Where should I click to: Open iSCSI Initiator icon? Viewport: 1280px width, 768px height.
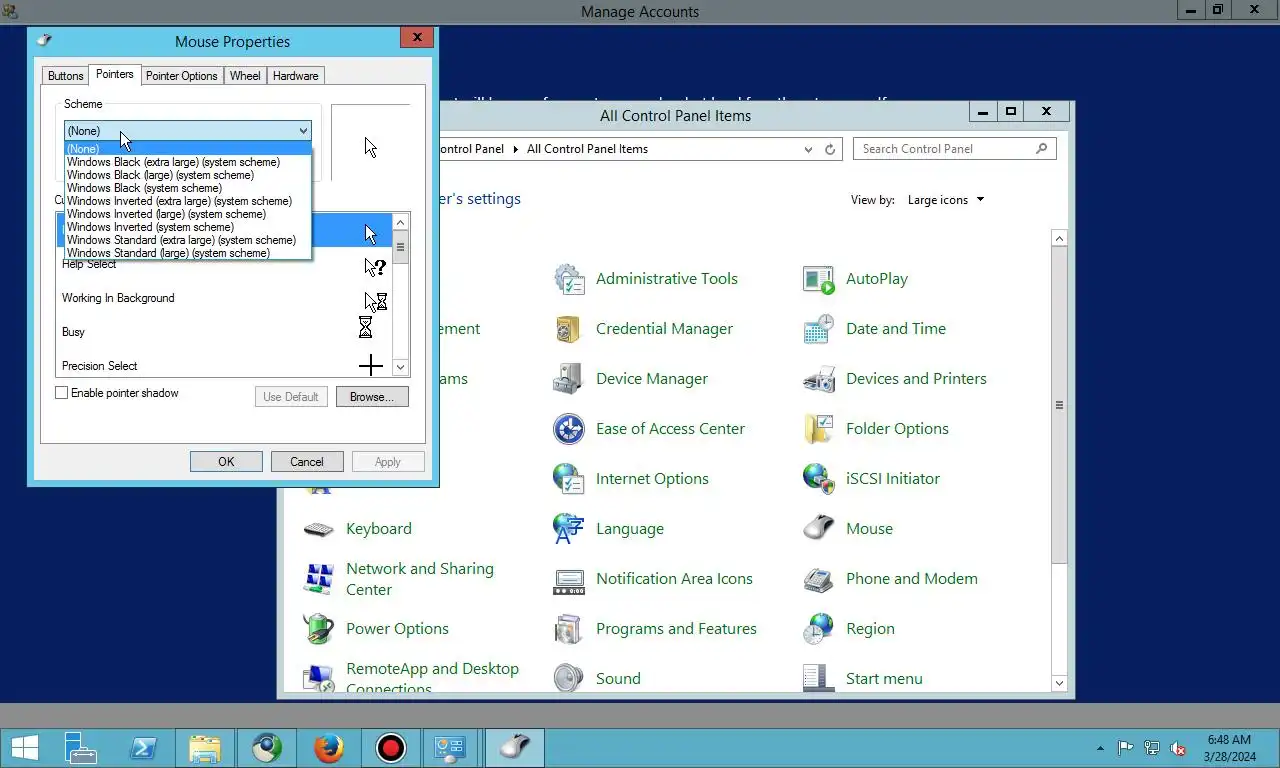coord(819,479)
